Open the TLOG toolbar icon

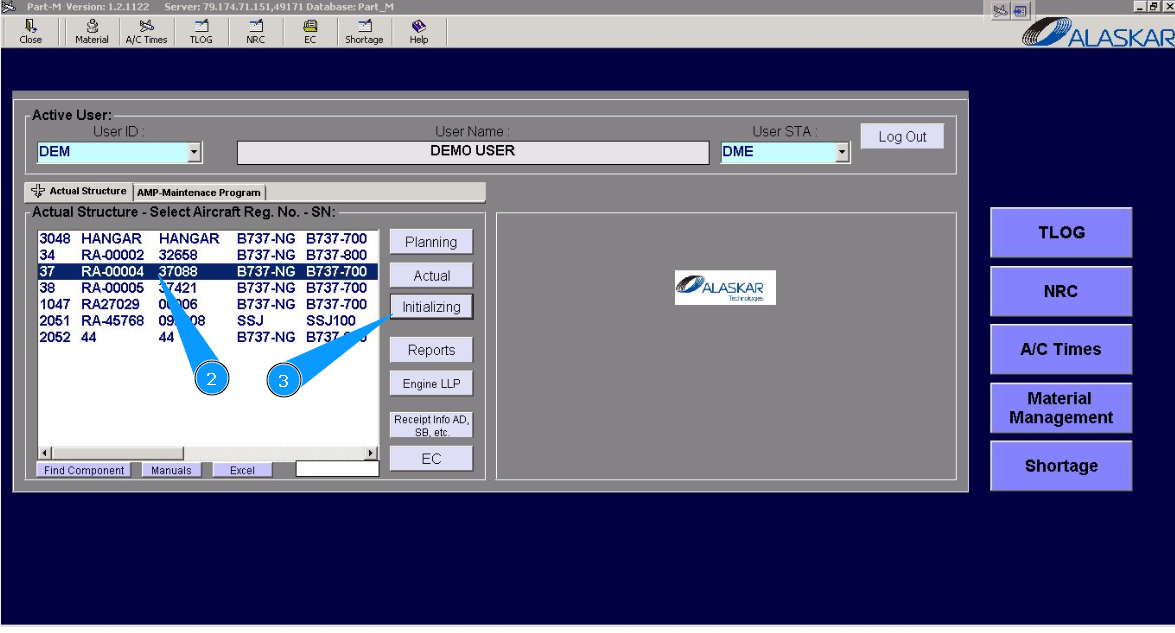coord(201,31)
